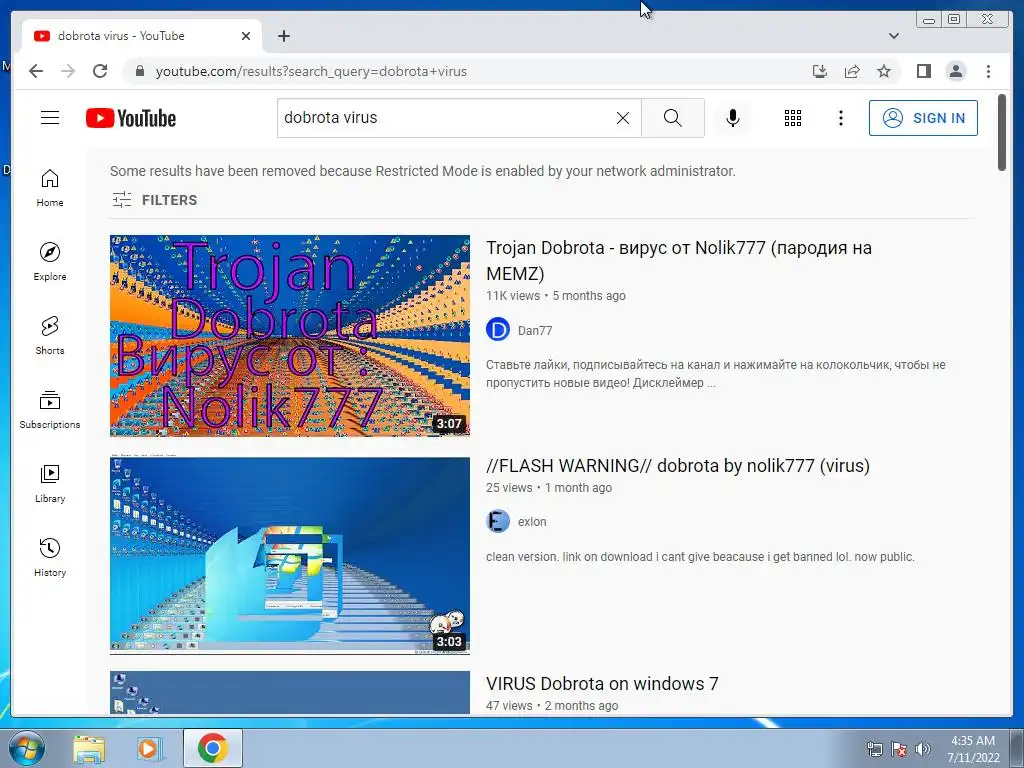Click title 'VIRUS Dobrota on windows 7'

coord(602,684)
